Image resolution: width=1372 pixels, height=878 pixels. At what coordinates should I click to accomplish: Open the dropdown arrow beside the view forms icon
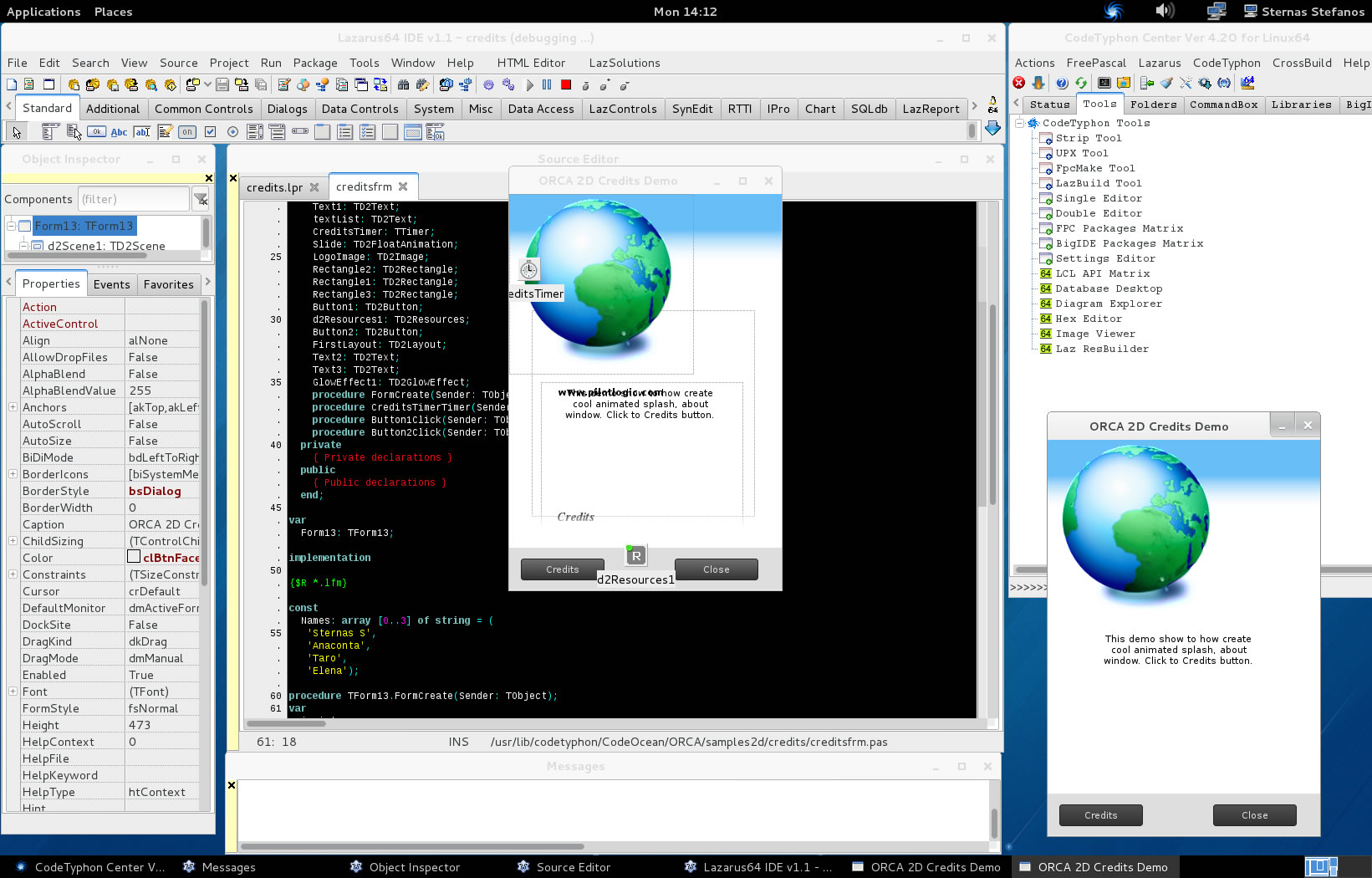207,84
